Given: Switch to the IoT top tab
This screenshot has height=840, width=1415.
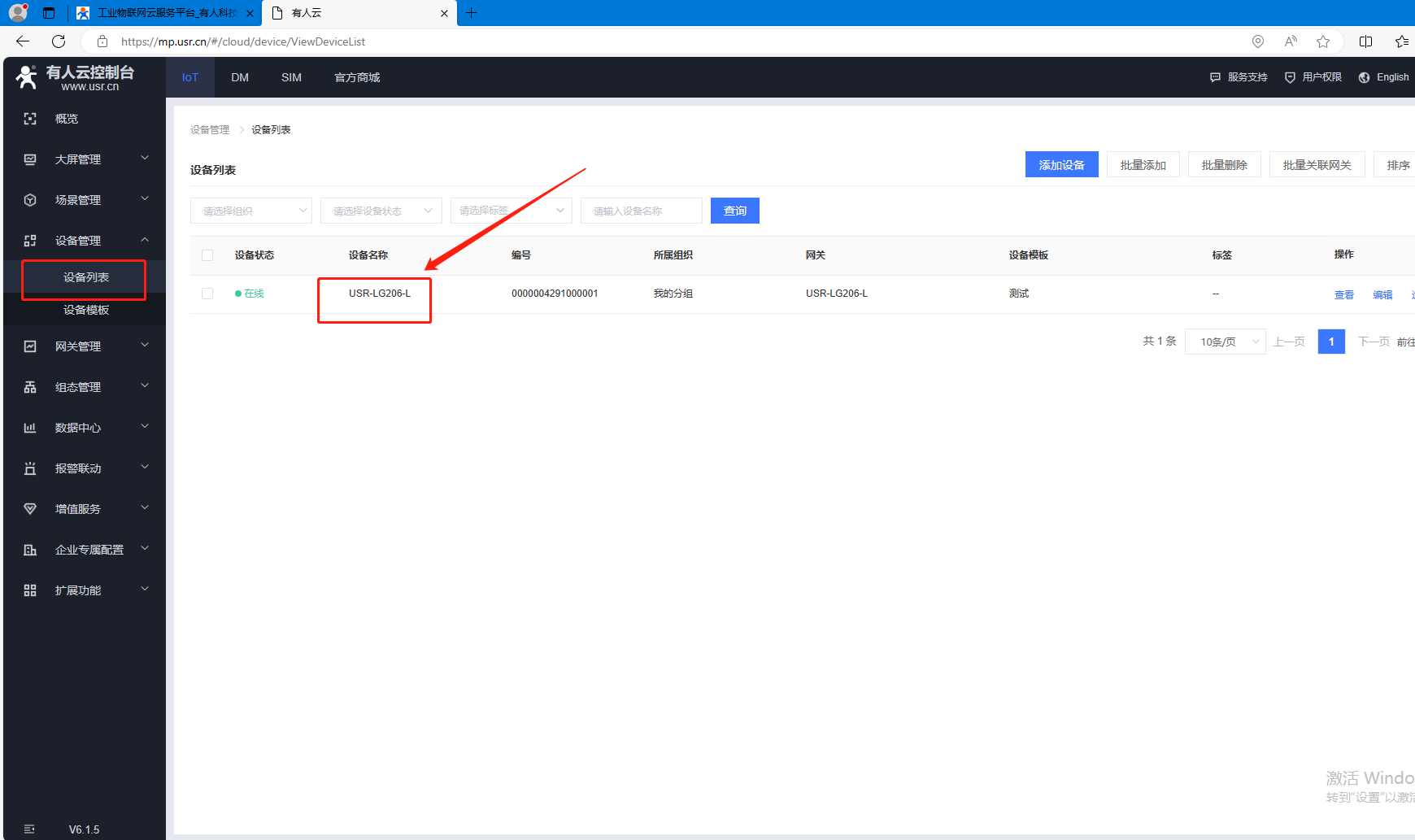Looking at the screenshot, I should click(x=190, y=77).
